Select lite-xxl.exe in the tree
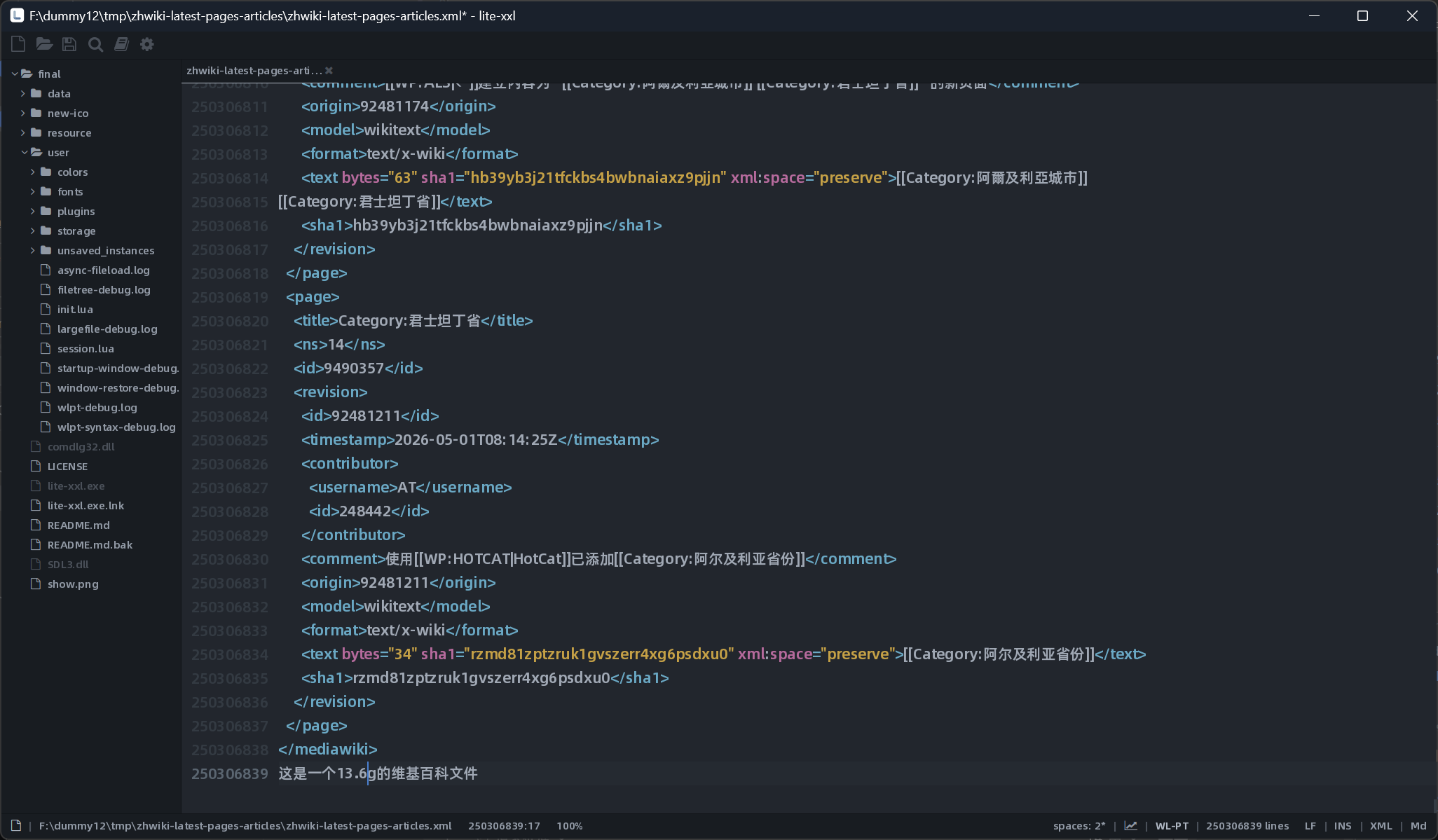 [76, 486]
